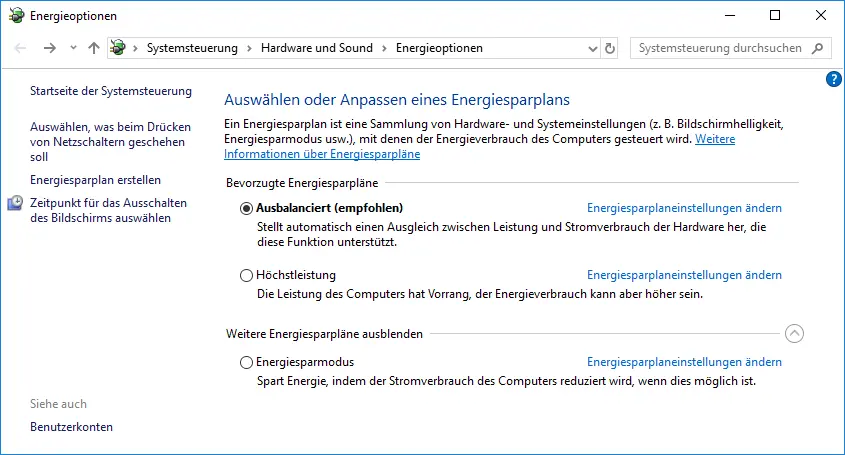Click the forward navigation arrow
The height and width of the screenshot is (455, 845).
pos(49,48)
